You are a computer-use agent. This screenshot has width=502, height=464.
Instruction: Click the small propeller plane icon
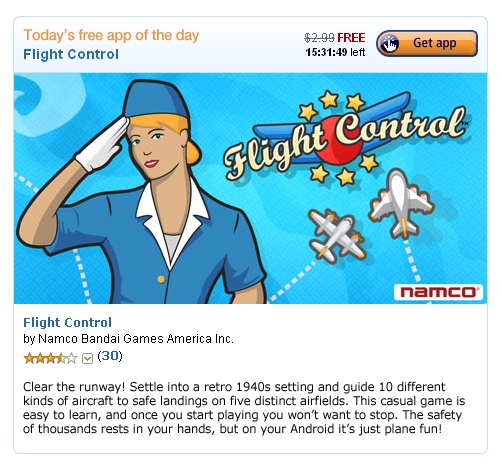[337, 235]
